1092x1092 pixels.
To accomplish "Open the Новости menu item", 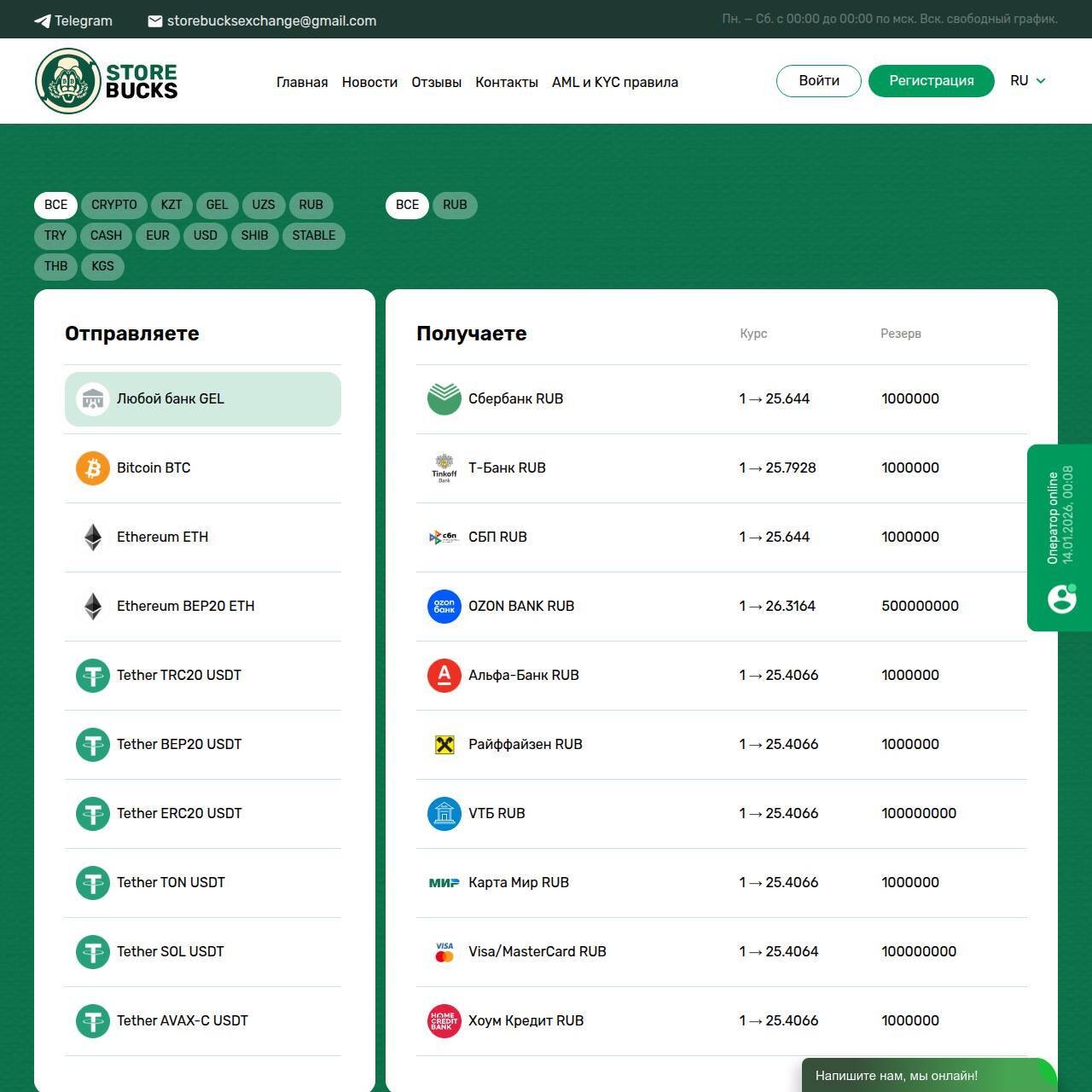I will pyautogui.click(x=369, y=83).
